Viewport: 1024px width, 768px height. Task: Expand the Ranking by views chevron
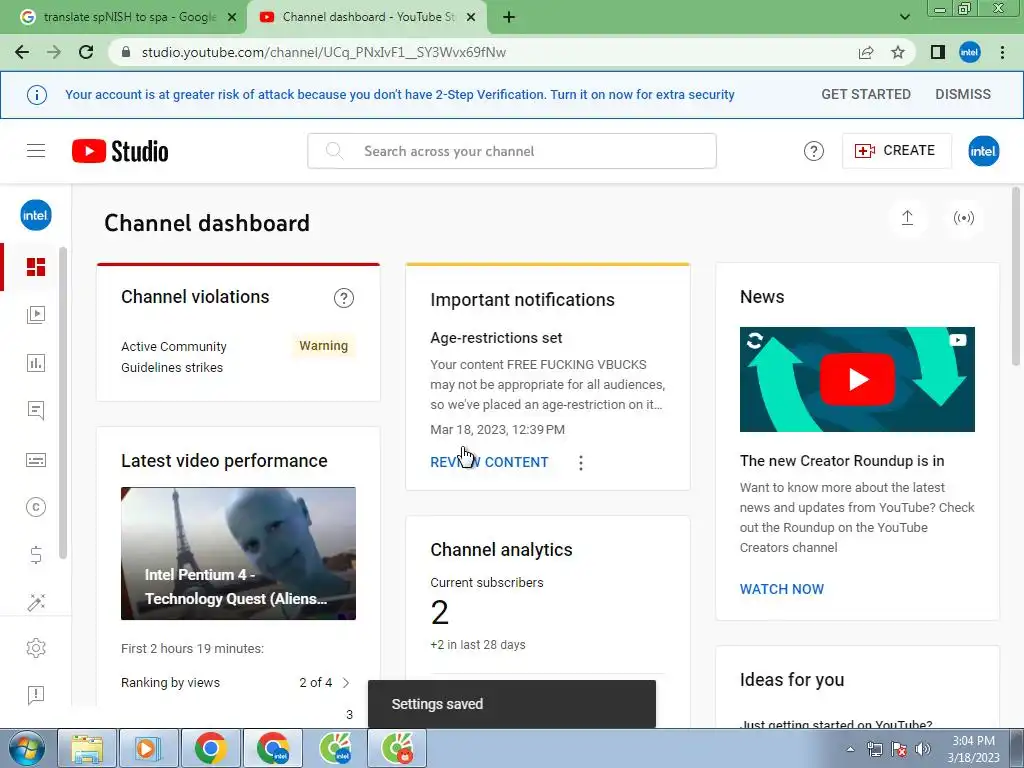tap(346, 682)
